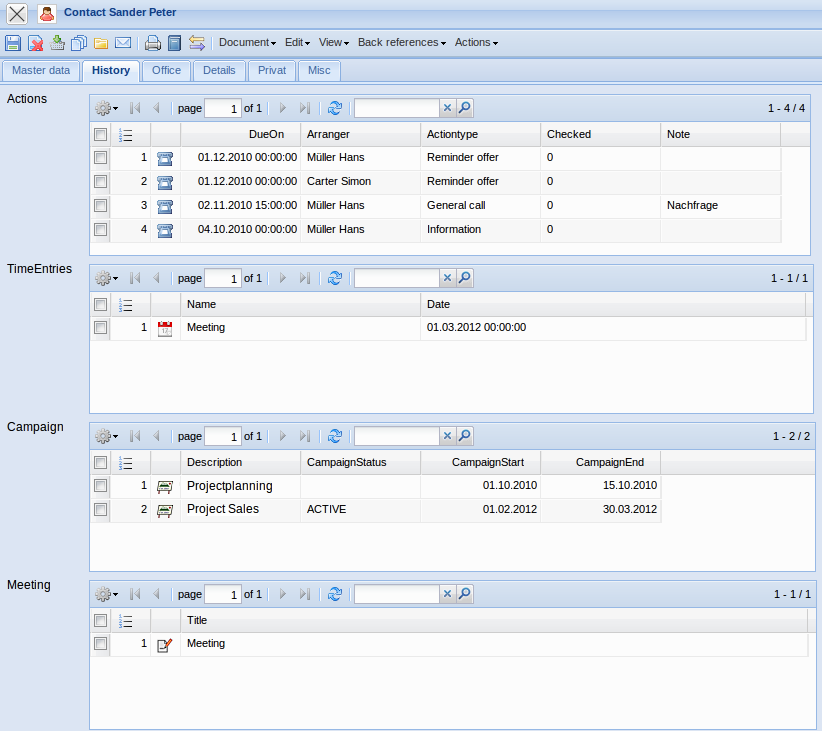Open the Details tab

219,71
